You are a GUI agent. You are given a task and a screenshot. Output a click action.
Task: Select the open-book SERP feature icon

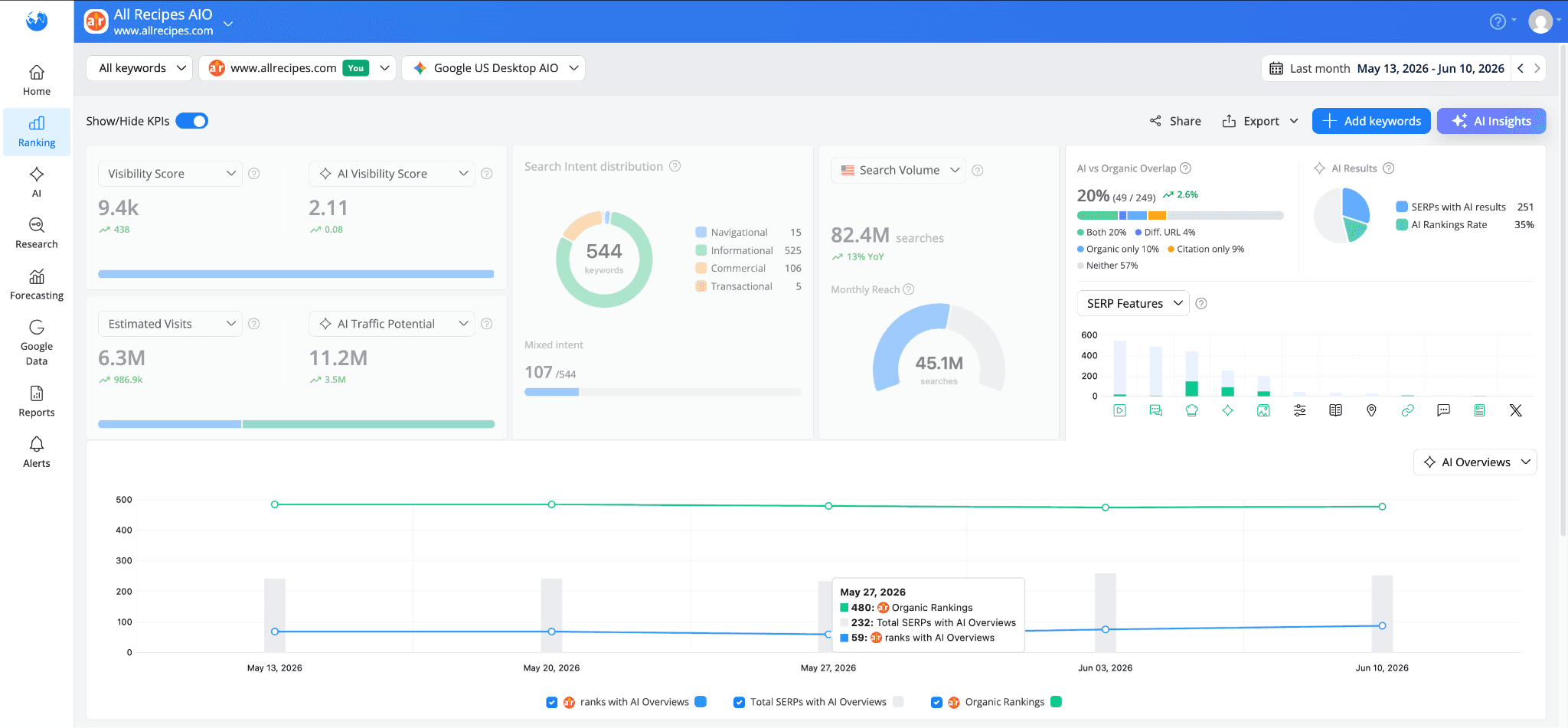click(x=1336, y=410)
